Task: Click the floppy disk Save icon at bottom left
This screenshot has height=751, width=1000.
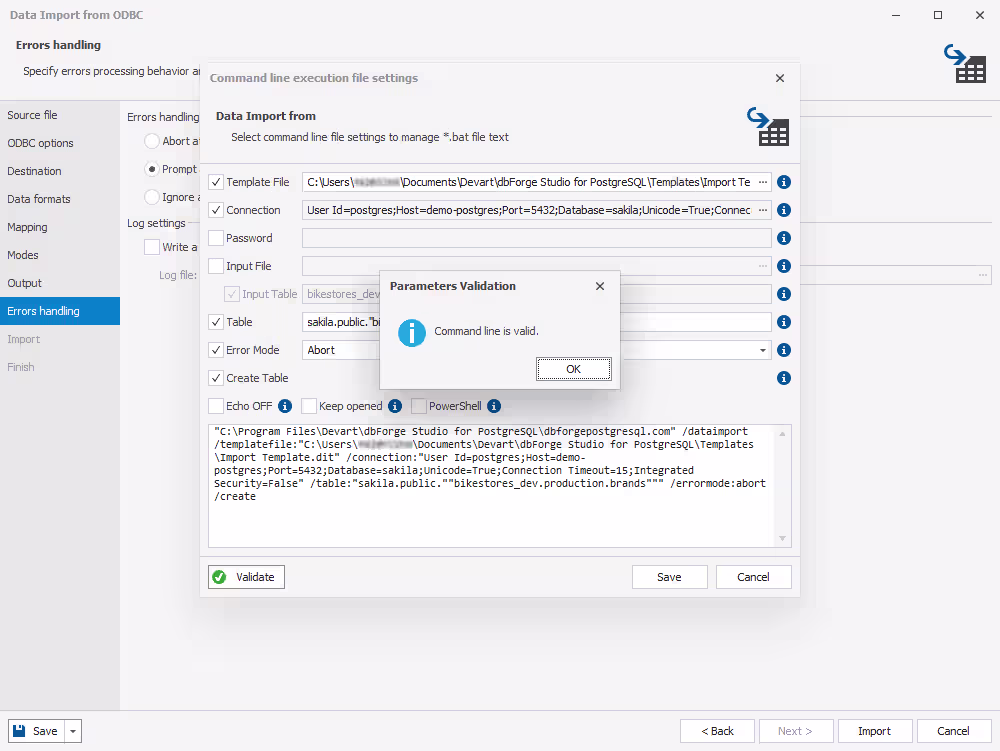Action: 19,731
